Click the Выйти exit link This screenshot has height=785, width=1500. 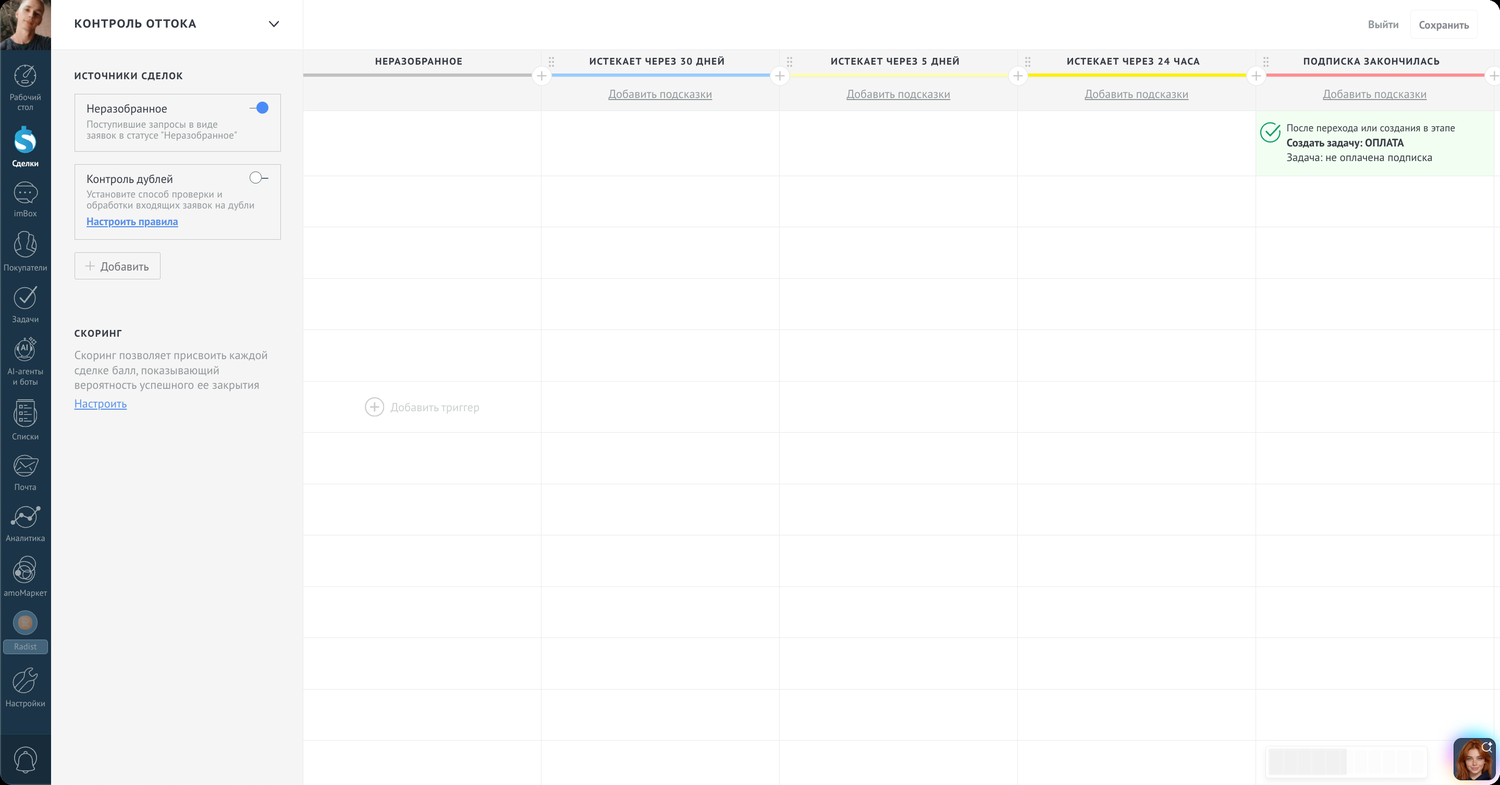tap(1383, 24)
